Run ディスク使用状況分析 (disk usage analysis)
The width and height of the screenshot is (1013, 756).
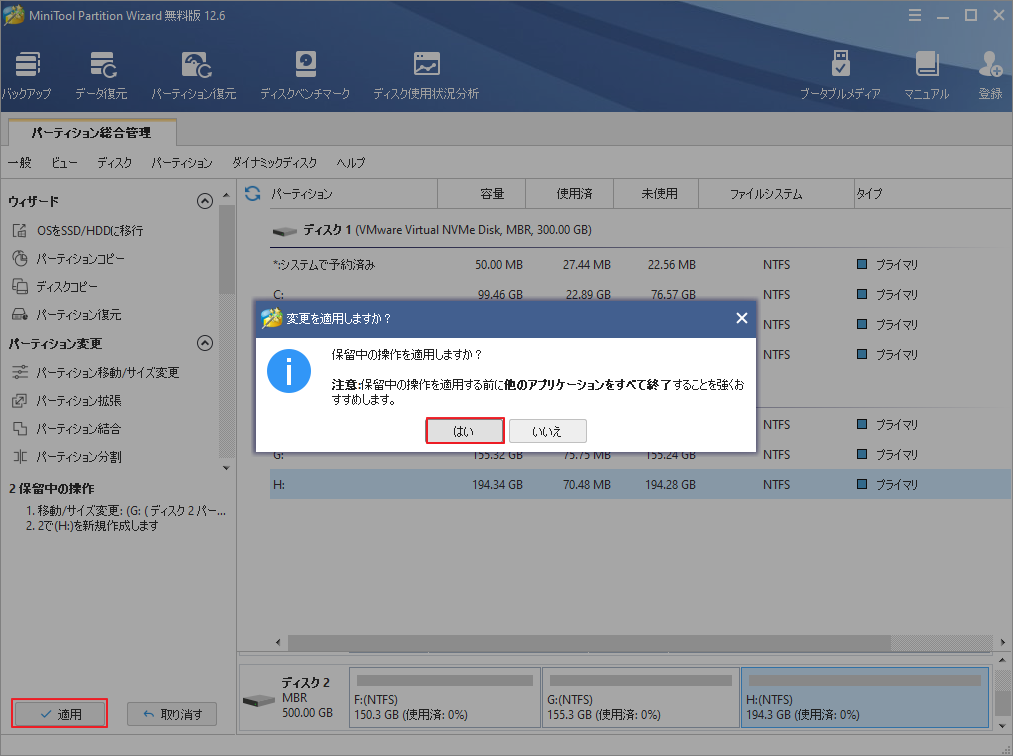point(427,70)
